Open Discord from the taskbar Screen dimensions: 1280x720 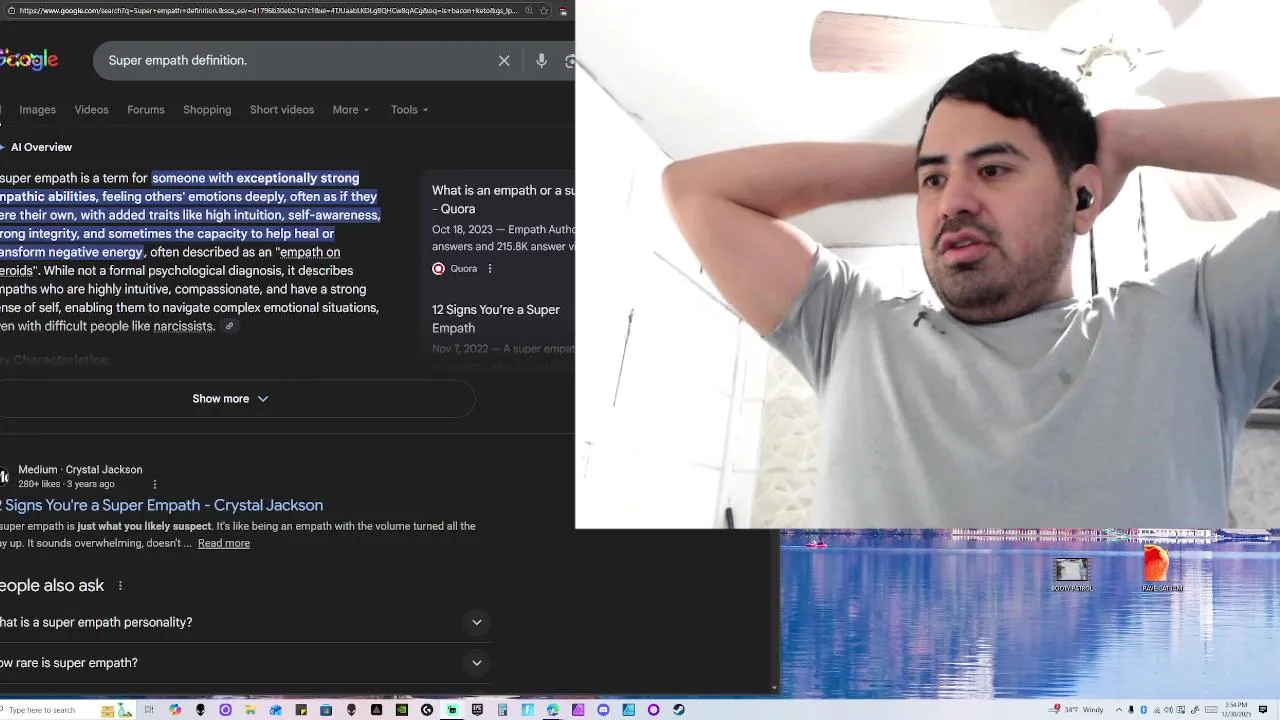pos(603,710)
